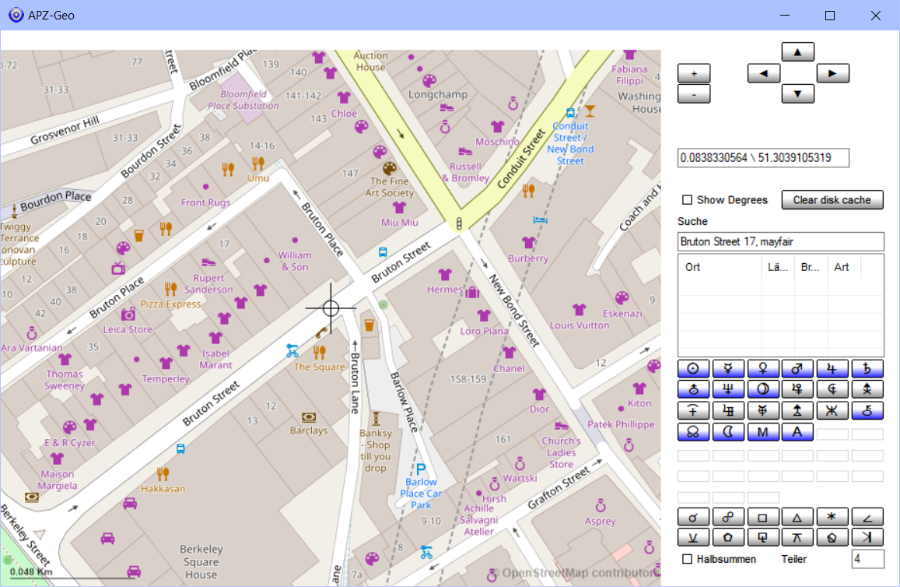Select the semi-sextile aspect button

click(693, 538)
